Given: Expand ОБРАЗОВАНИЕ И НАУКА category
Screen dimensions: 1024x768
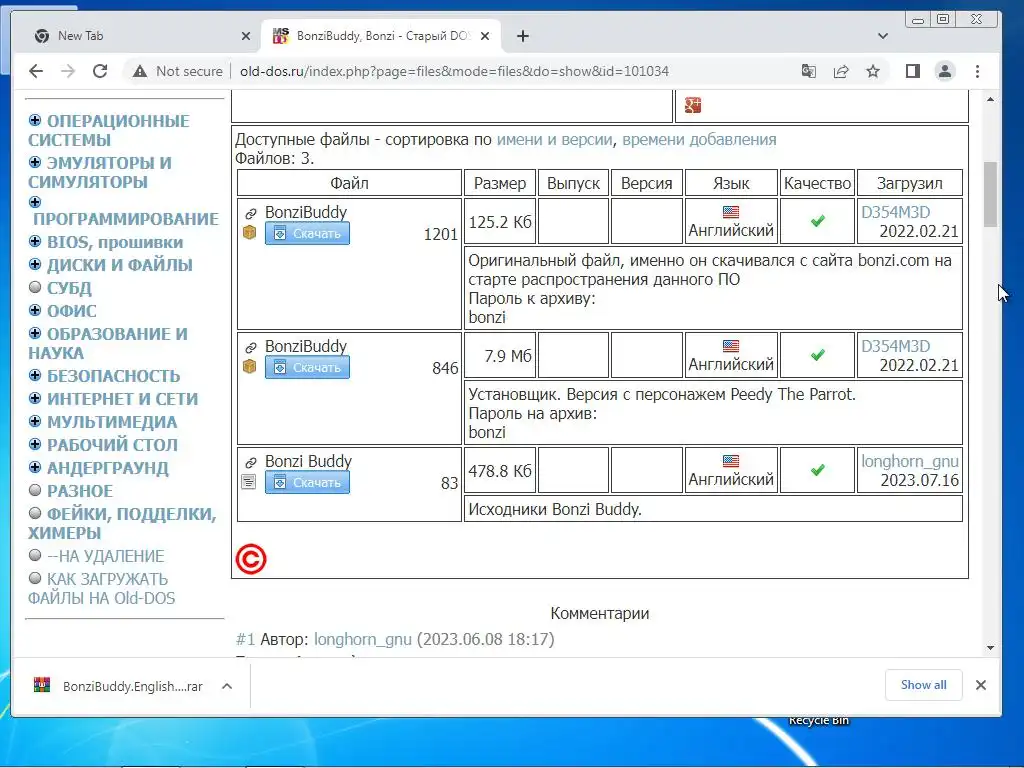Looking at the screenshot, I should pyautogui.click(x=35, y=333).
